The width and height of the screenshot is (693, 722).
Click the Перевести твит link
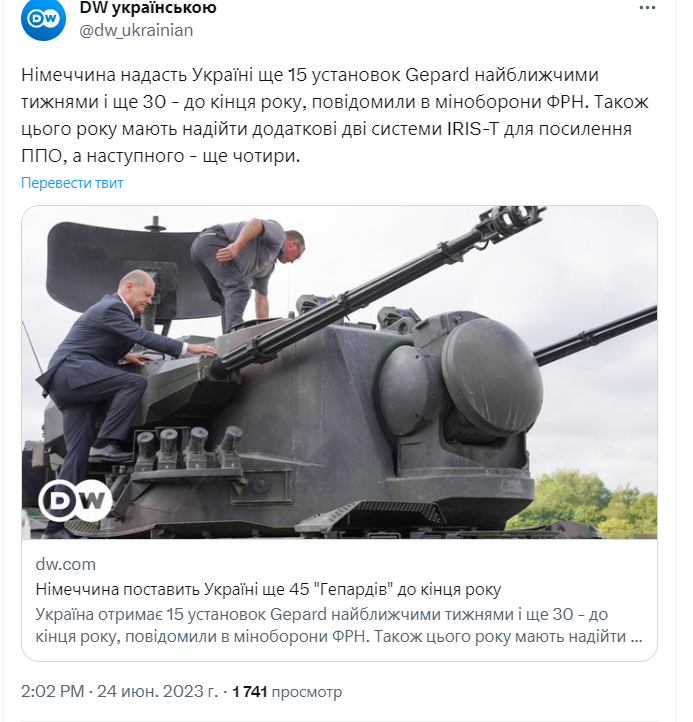[x=72, y=183]
